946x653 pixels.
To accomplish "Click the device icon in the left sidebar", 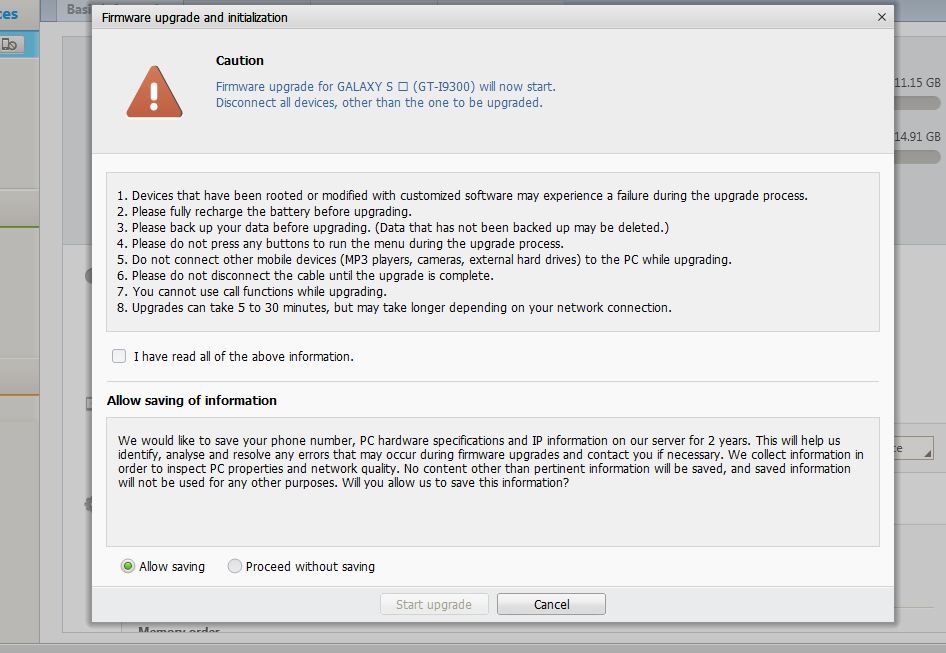I will pos(10,44).
